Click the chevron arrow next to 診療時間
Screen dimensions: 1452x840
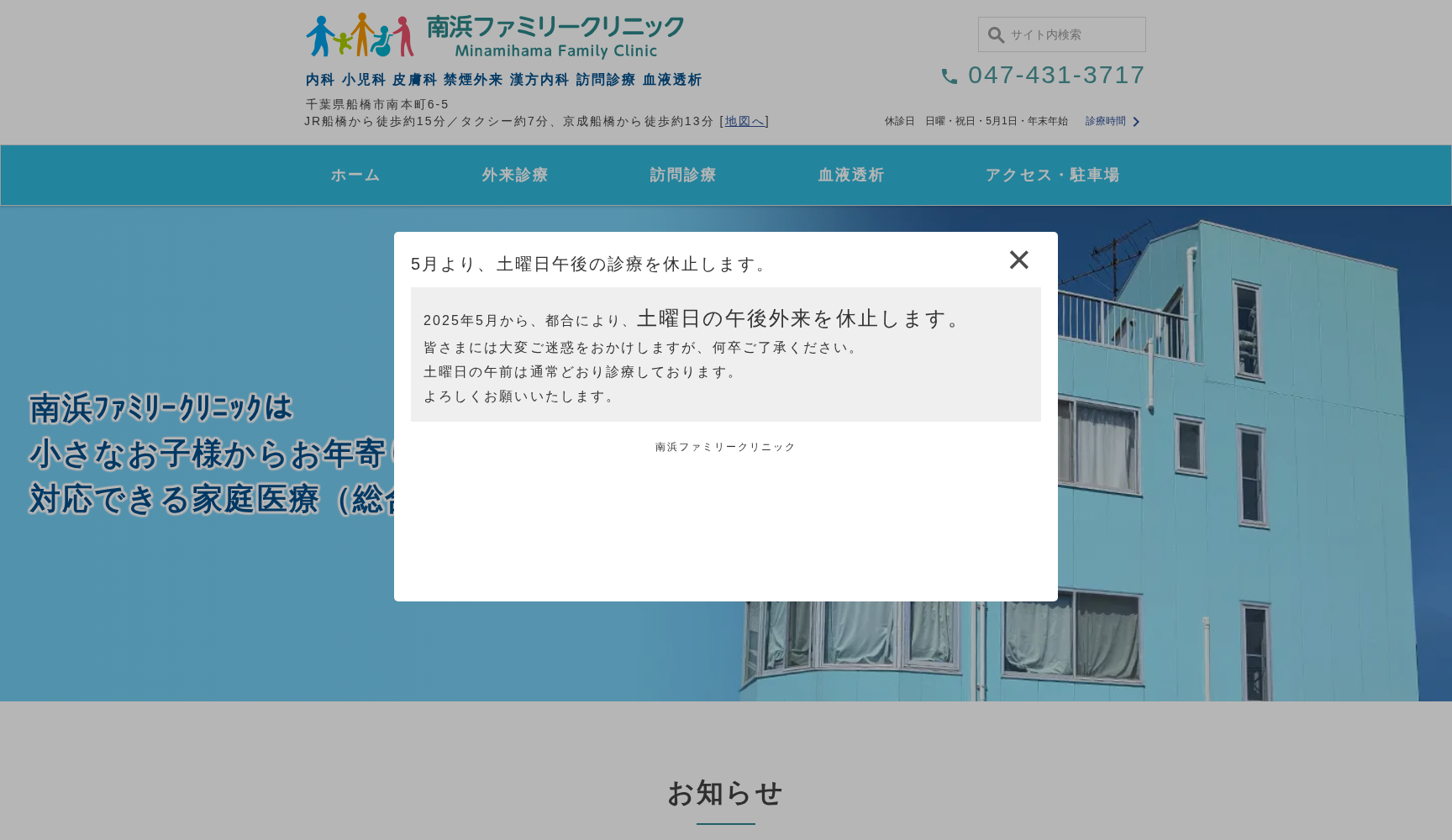[x=1137, y=122]
